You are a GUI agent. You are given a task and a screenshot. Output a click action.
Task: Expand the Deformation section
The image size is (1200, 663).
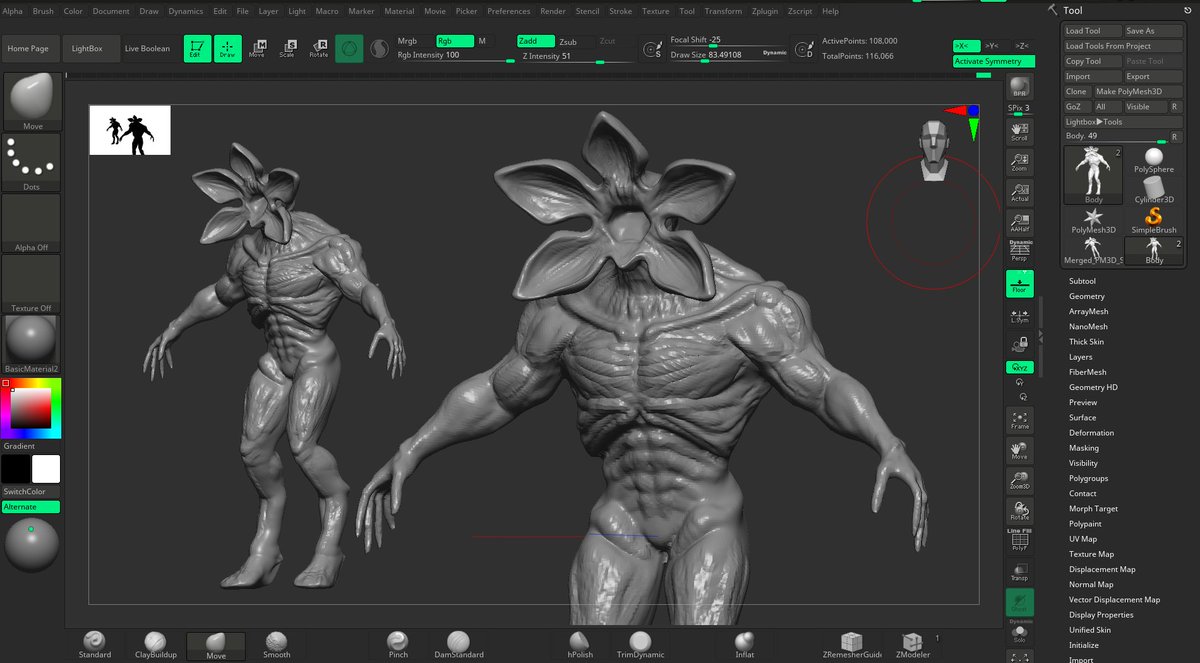(1091, 433)
